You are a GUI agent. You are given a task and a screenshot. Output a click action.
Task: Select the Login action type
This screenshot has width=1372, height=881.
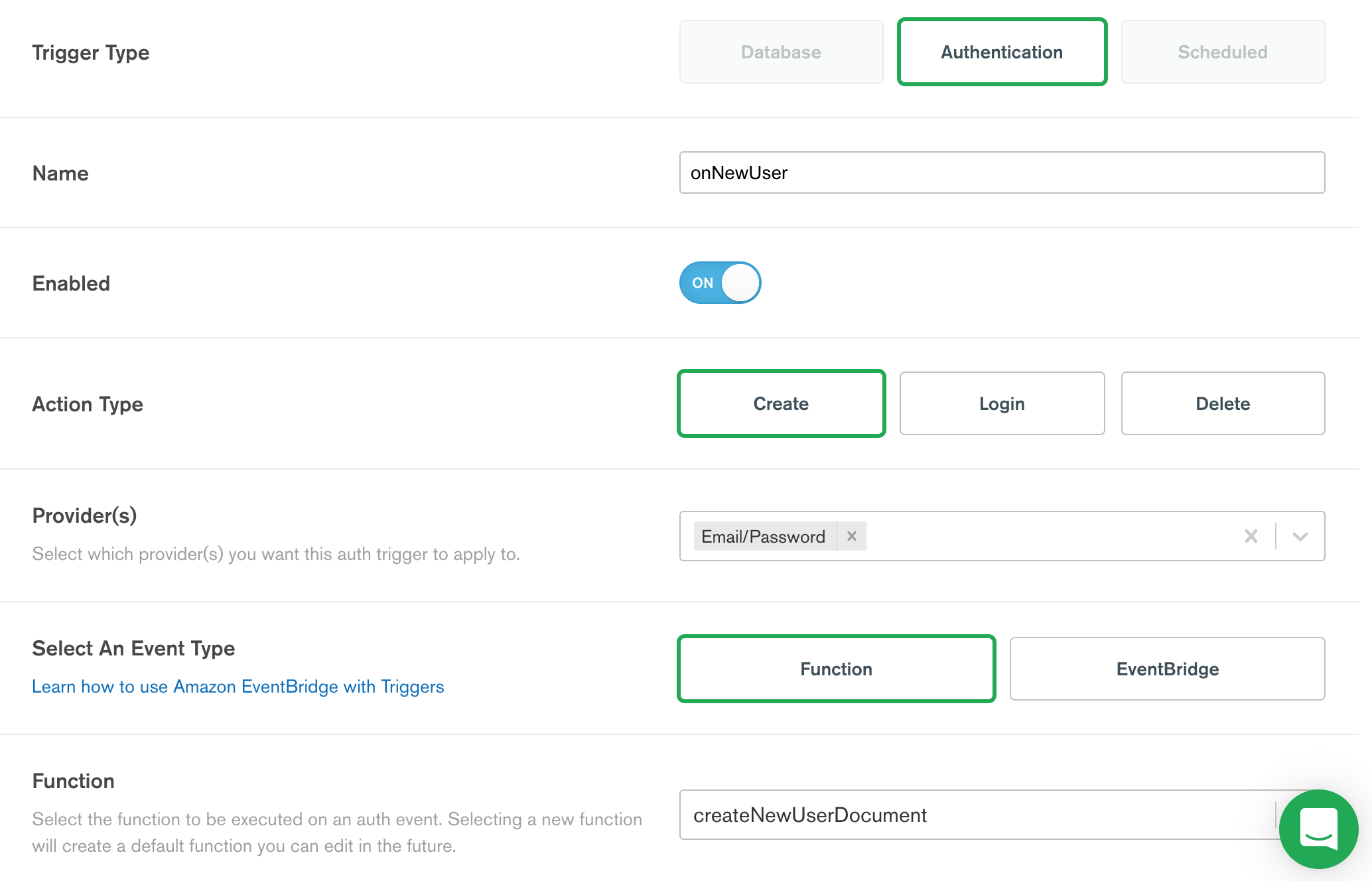coord(1002,403)
